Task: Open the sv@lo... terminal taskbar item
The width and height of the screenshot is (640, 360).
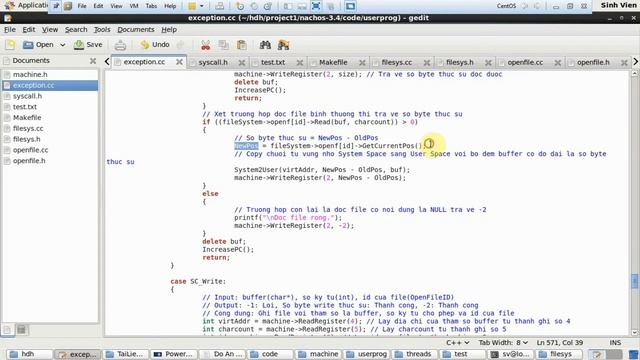Action: 511,354
